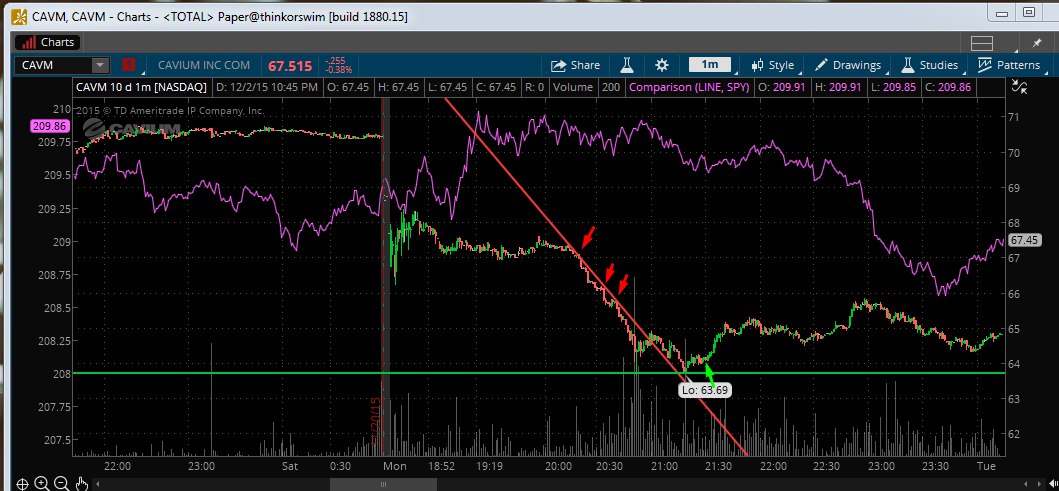Open the Studies menu
The height and width of the screenshot is (491, 1059).
(930, 65)
